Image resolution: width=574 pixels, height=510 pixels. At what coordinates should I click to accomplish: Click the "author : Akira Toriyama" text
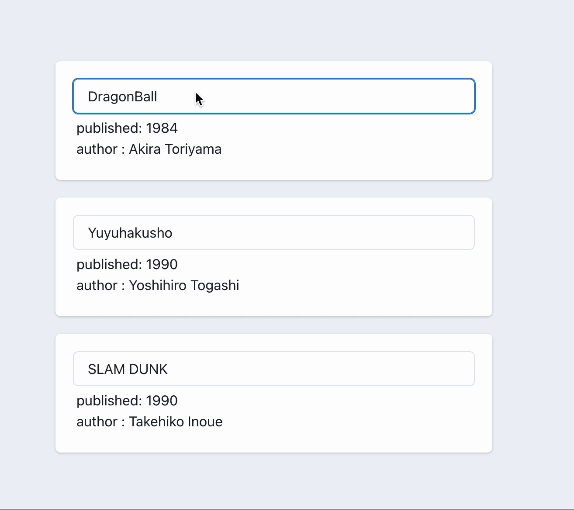tap(149, 149)
